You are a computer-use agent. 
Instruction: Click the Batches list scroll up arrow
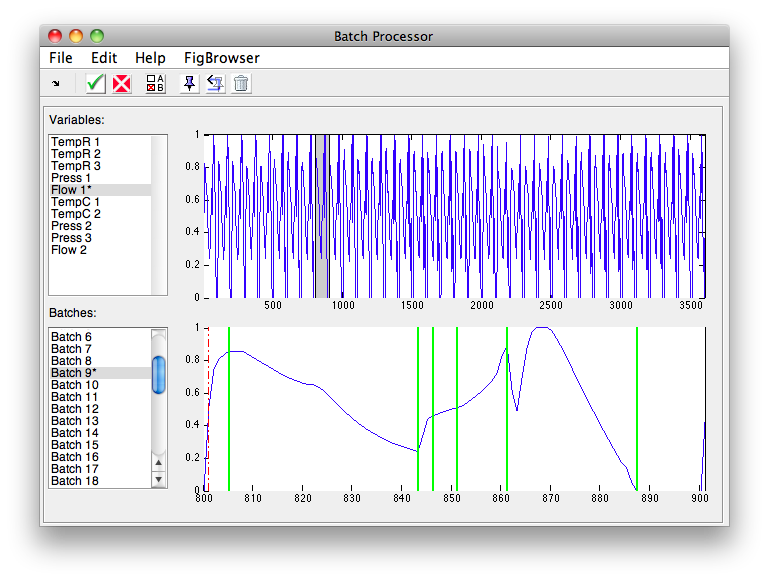[x=158, y=461]
